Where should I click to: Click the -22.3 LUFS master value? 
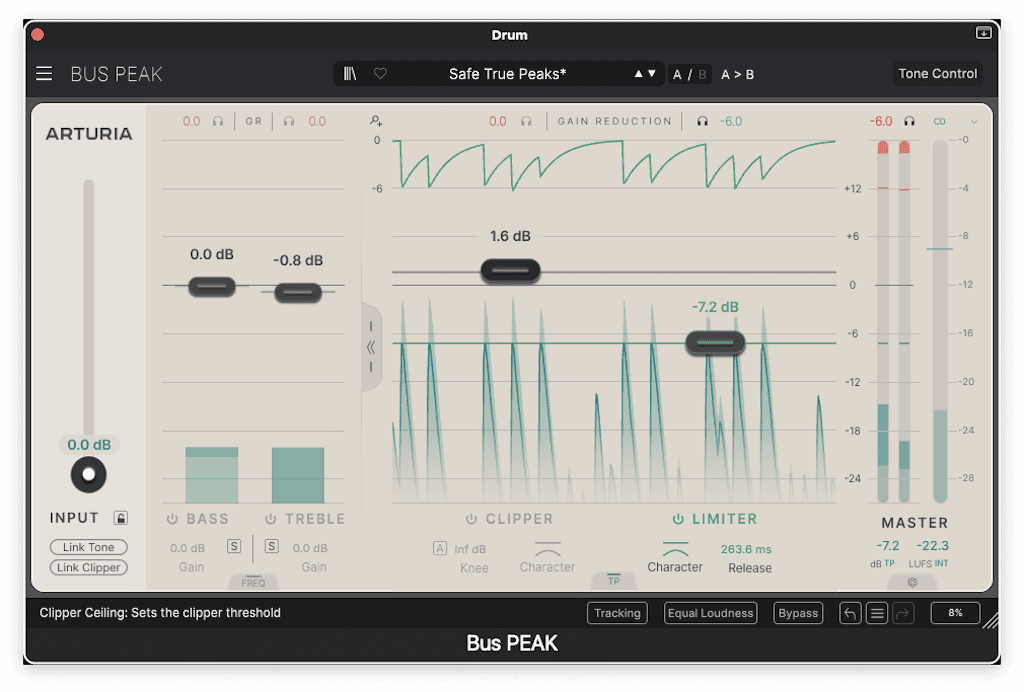(x=932, y=546)
